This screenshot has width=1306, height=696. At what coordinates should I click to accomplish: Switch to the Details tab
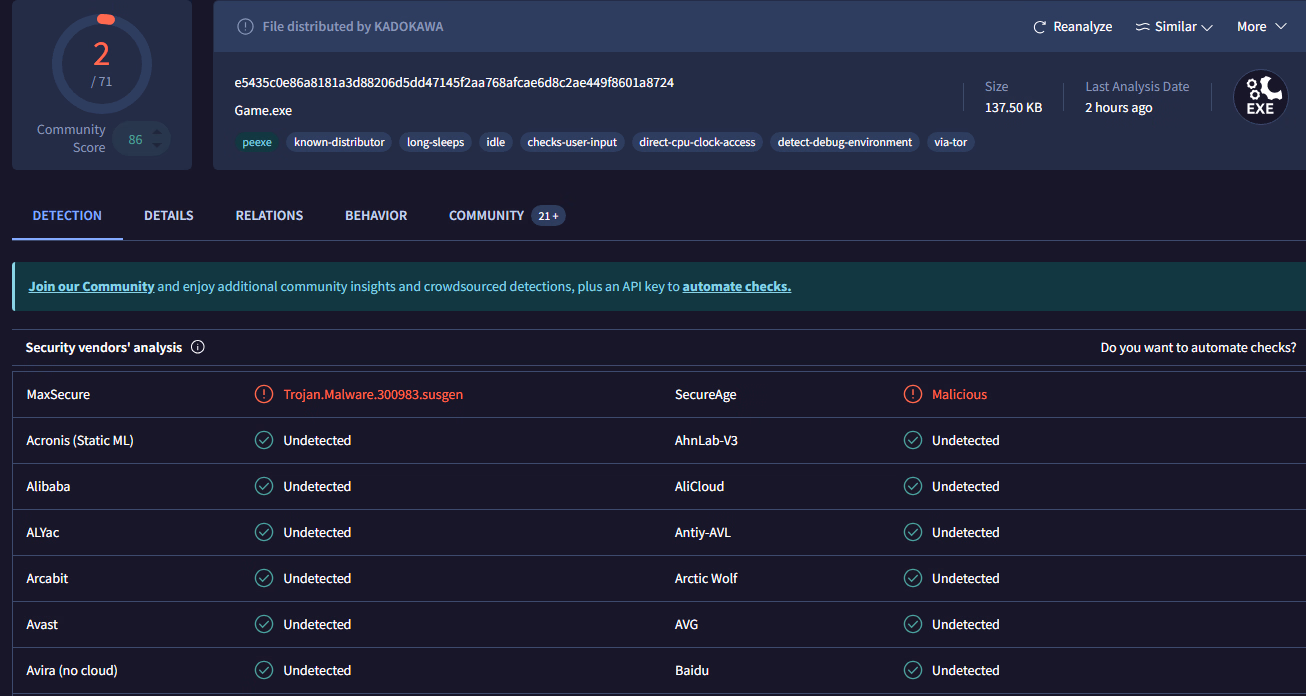(x=169, y=216)
